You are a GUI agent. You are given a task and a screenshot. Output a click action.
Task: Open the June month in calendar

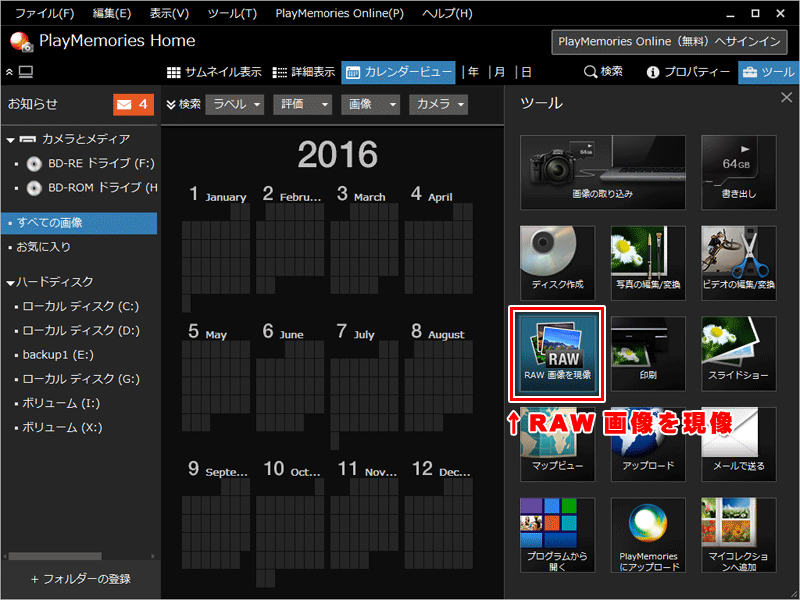(x=290, y=377)
